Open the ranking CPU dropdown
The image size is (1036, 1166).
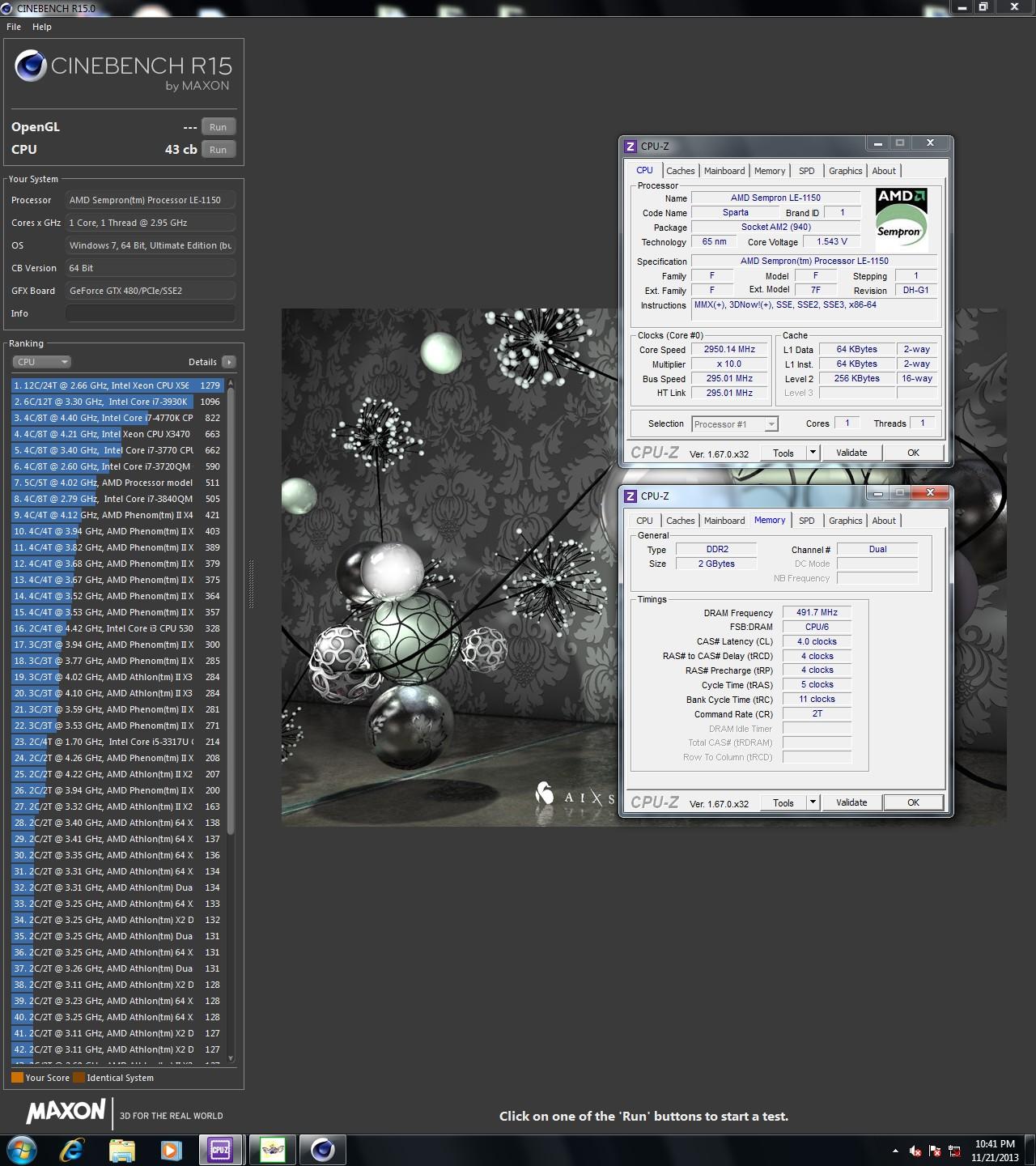41,362
